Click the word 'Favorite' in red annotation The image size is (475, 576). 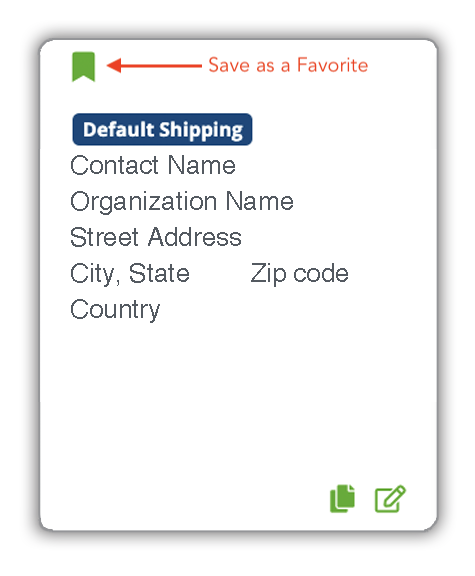(x=332, y=65)
